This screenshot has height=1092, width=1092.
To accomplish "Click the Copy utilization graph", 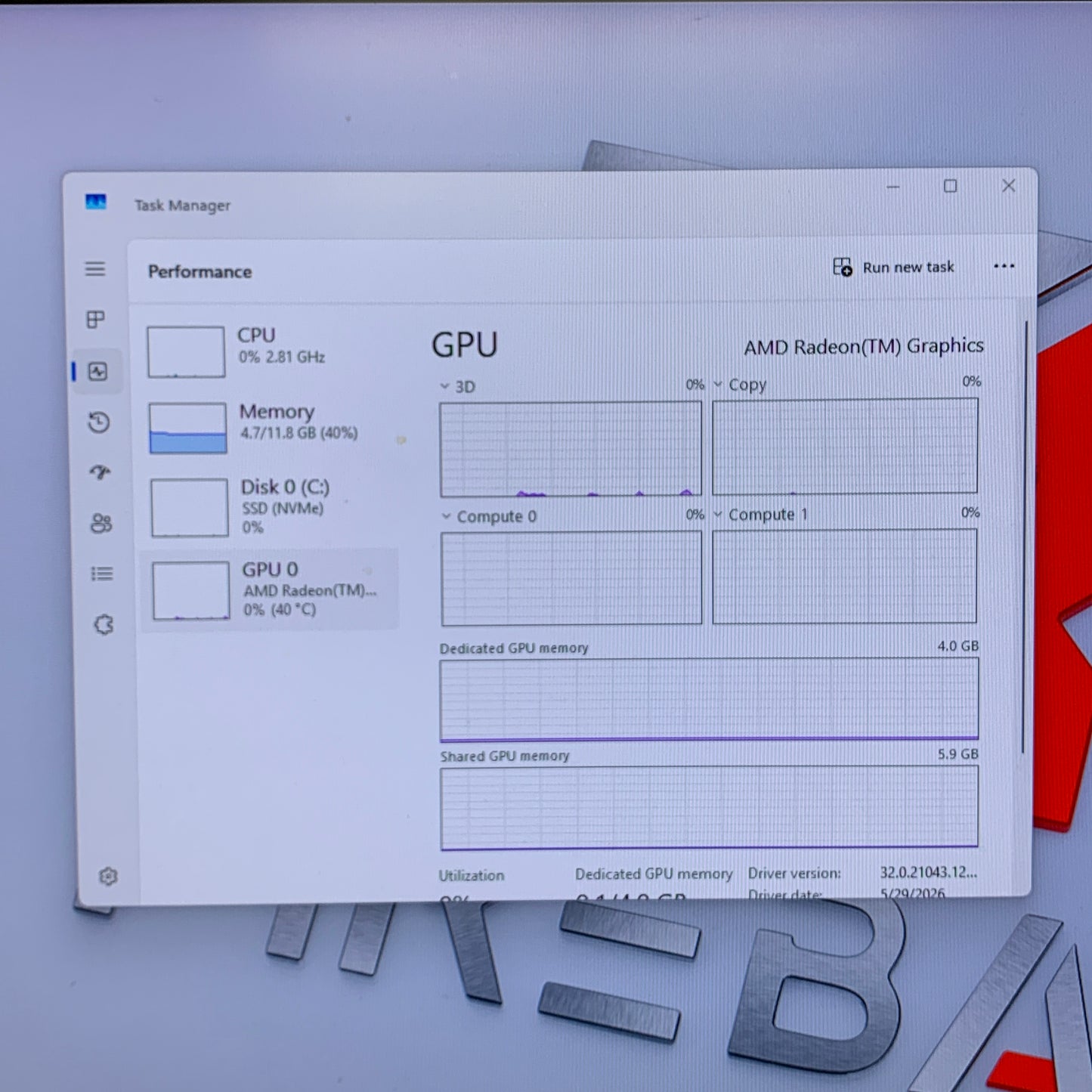I will click(845, 447).
